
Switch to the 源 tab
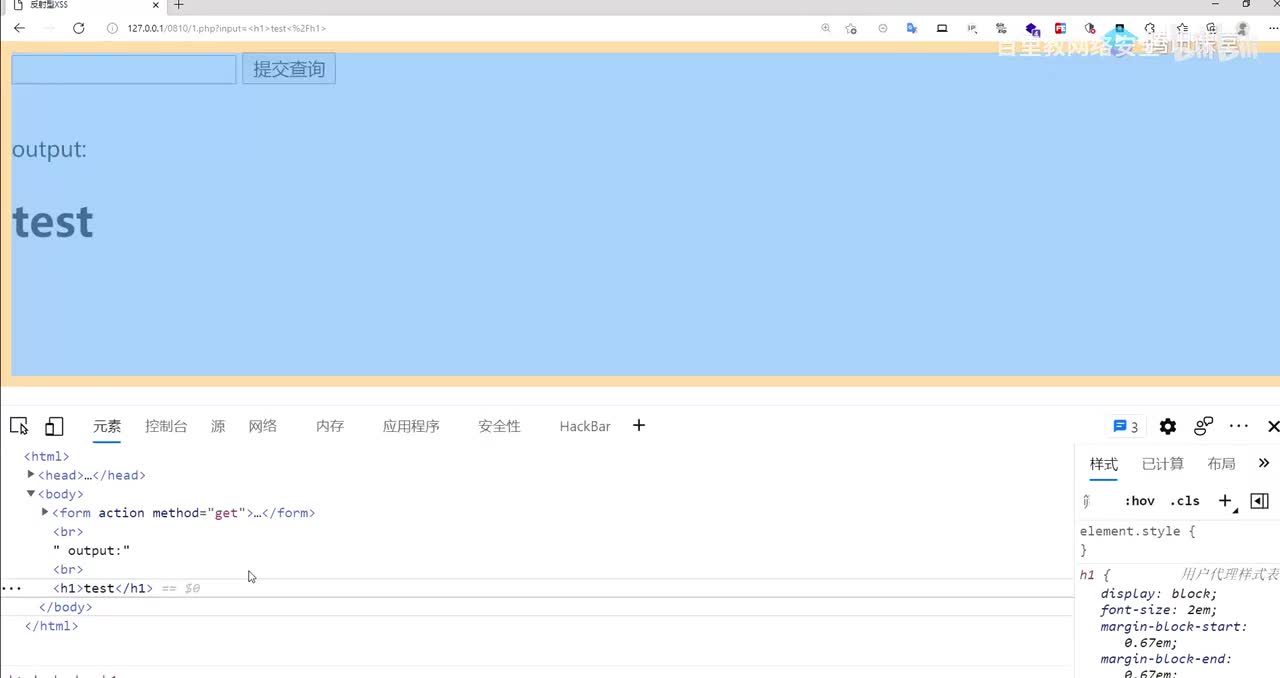point(218,426)
